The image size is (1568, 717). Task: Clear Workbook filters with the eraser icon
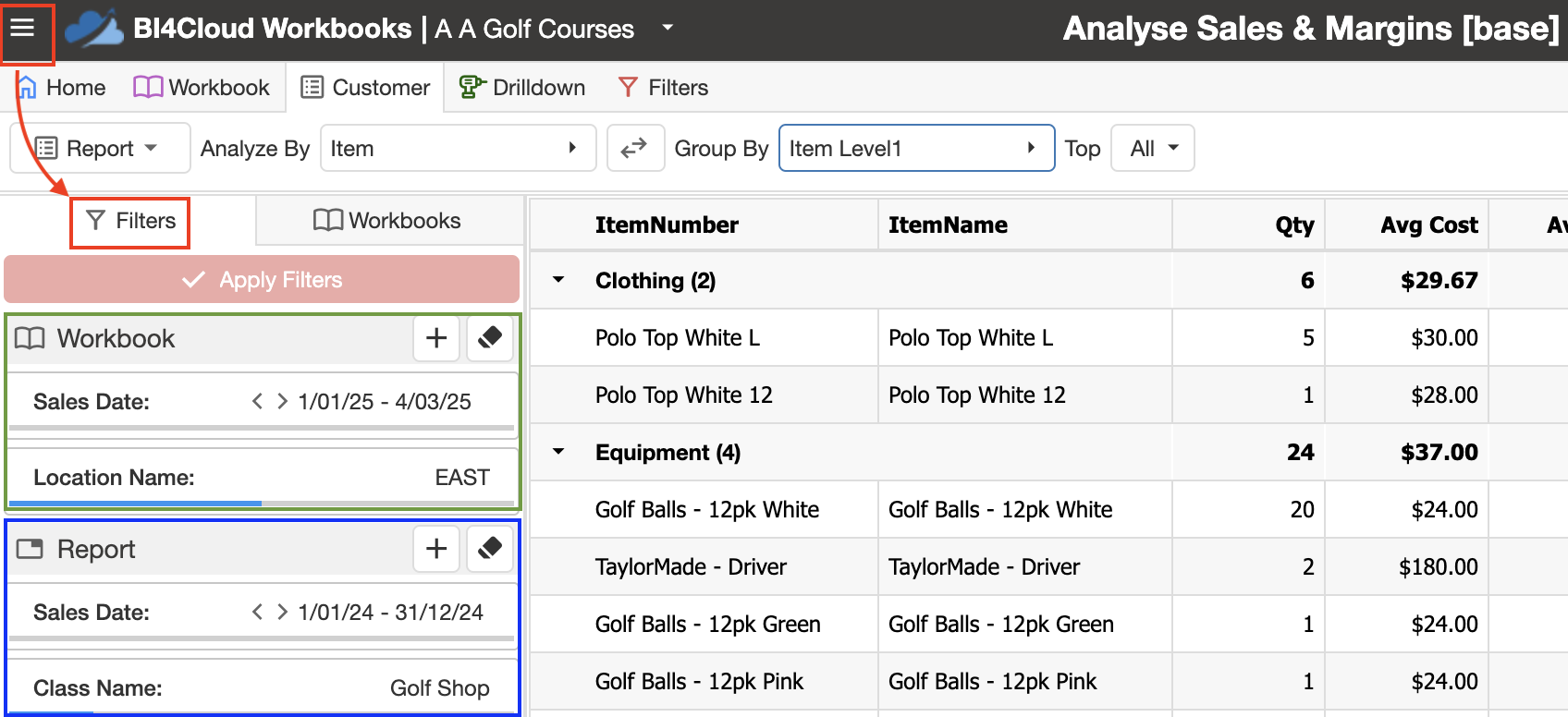tap(490, 338)
